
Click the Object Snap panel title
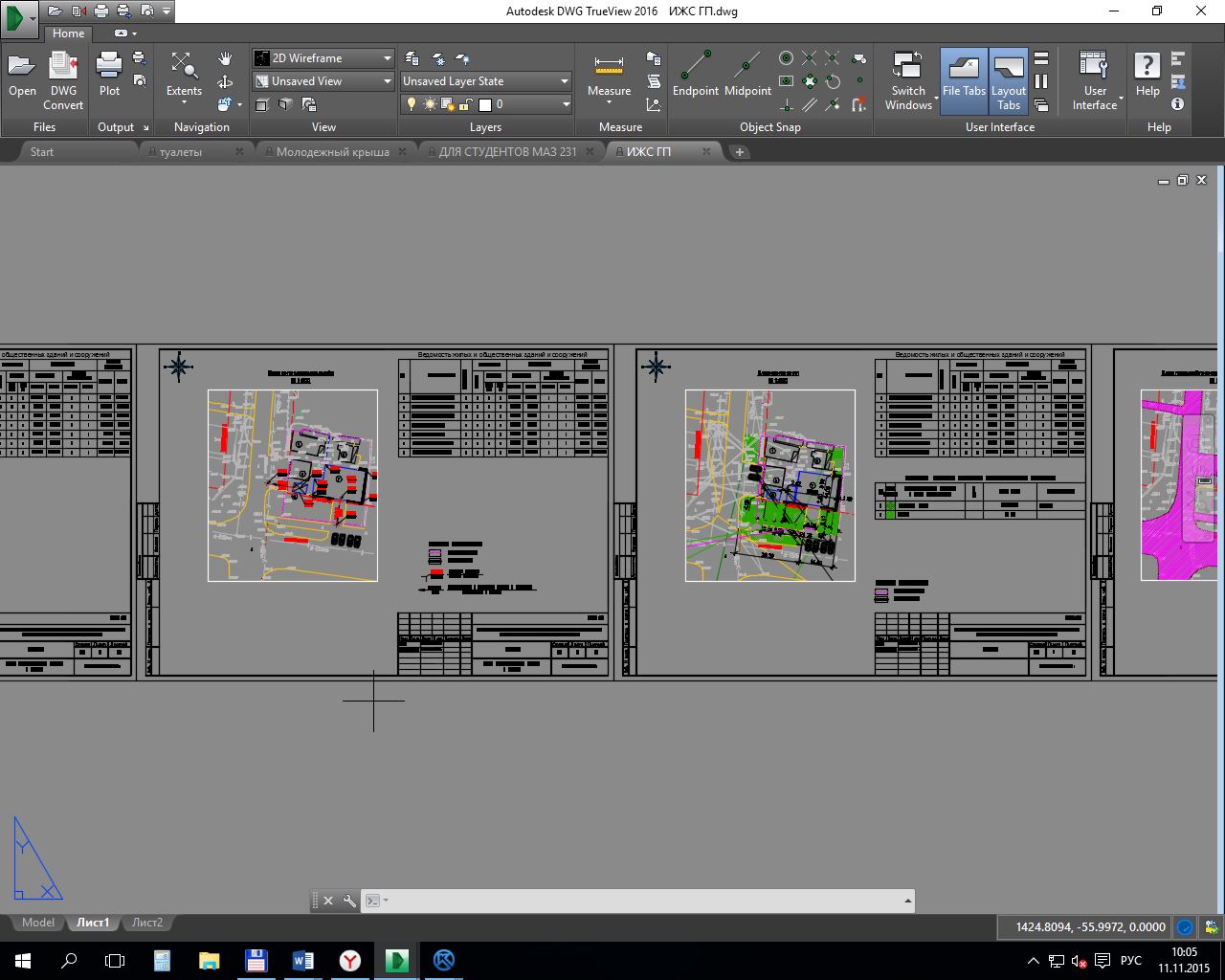(769, 127)
